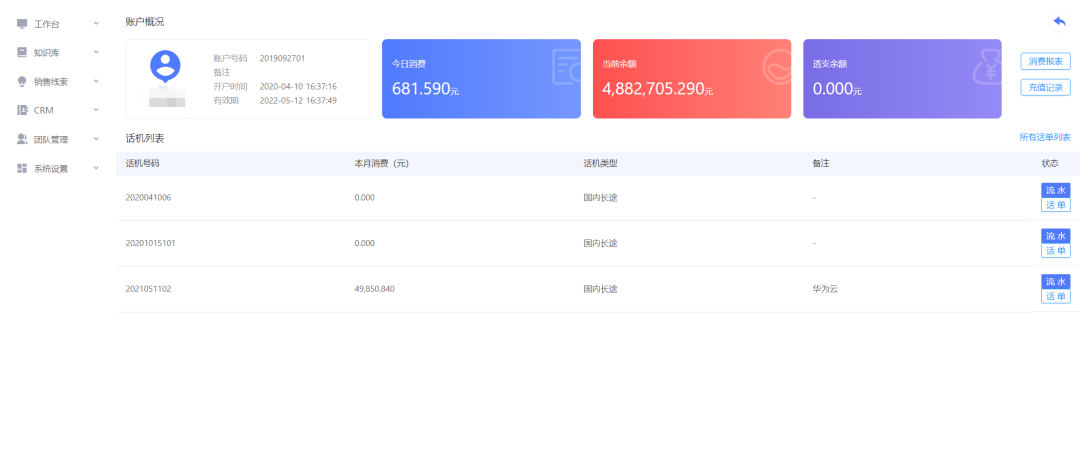Click the blue back arrow icon
Viewport: 1080px width, 462px height.
[x=1059, y=22]
